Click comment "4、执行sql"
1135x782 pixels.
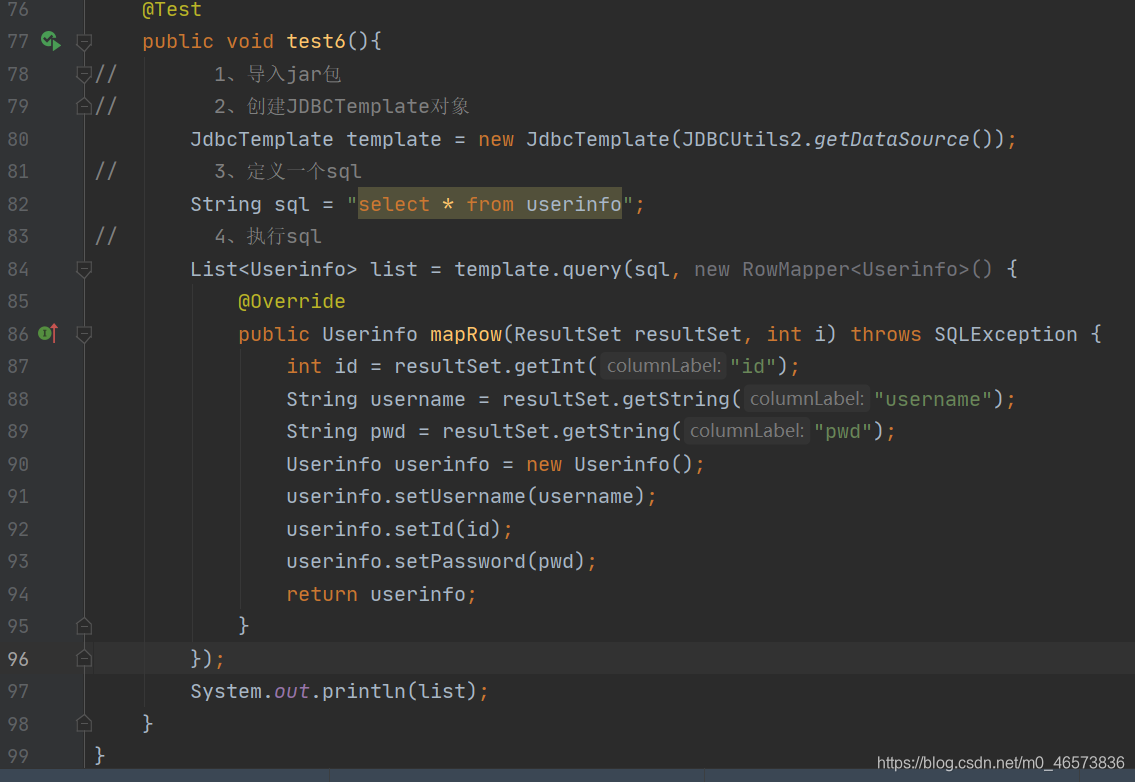(x=267, y=237)
